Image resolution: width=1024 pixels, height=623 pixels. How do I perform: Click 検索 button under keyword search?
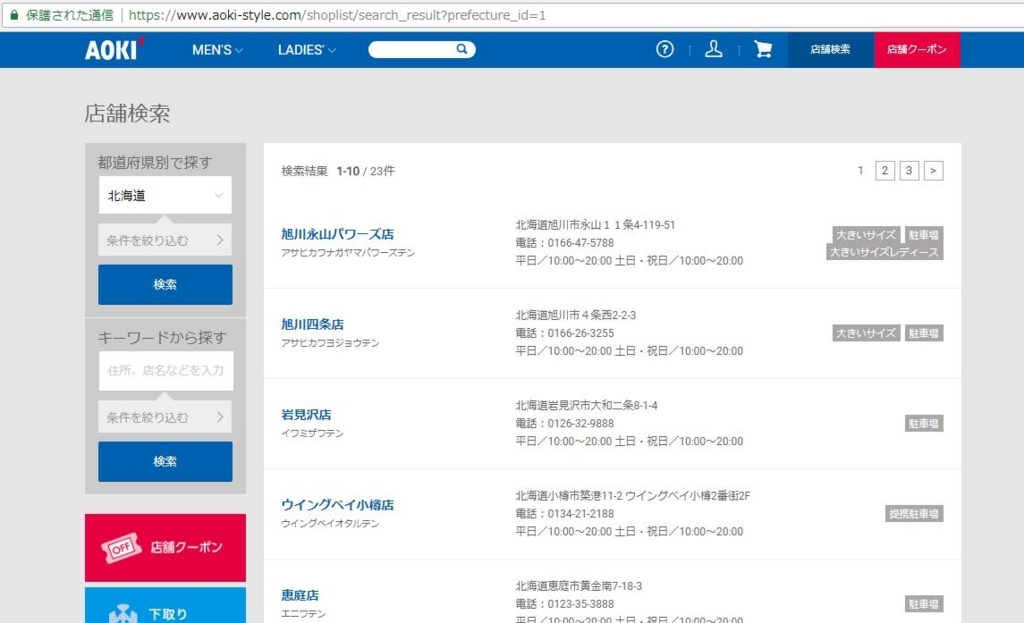pyautogui.click(x=165, y=461)
